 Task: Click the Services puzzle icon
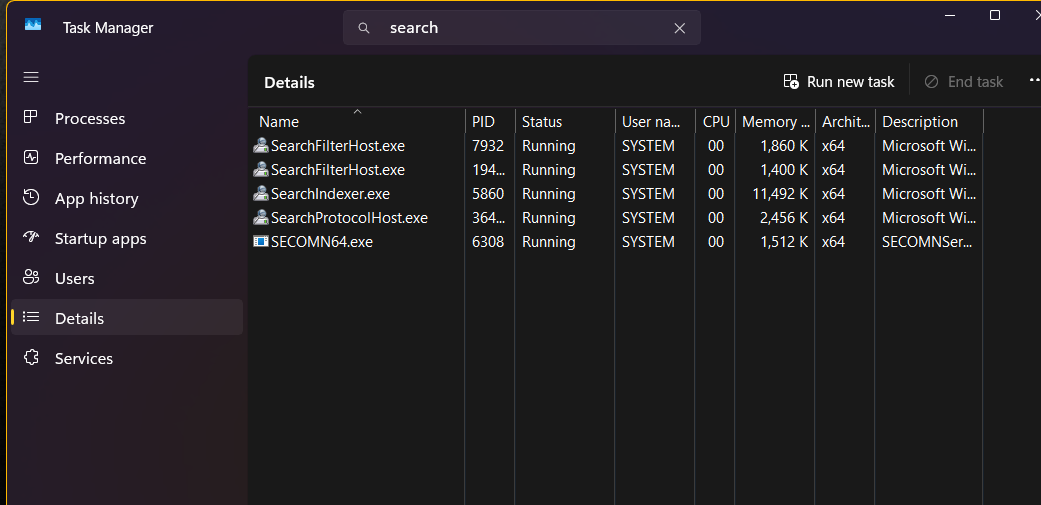tap(31, 357)
